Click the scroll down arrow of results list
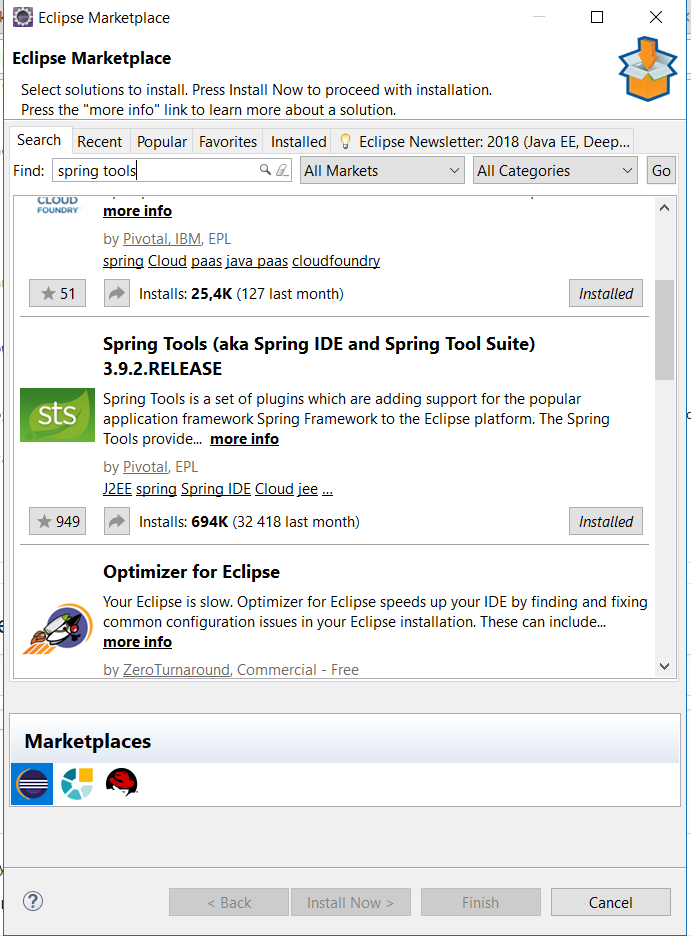Image resolution: width=691 pixels, height=943 pixels. pos(665,666)
